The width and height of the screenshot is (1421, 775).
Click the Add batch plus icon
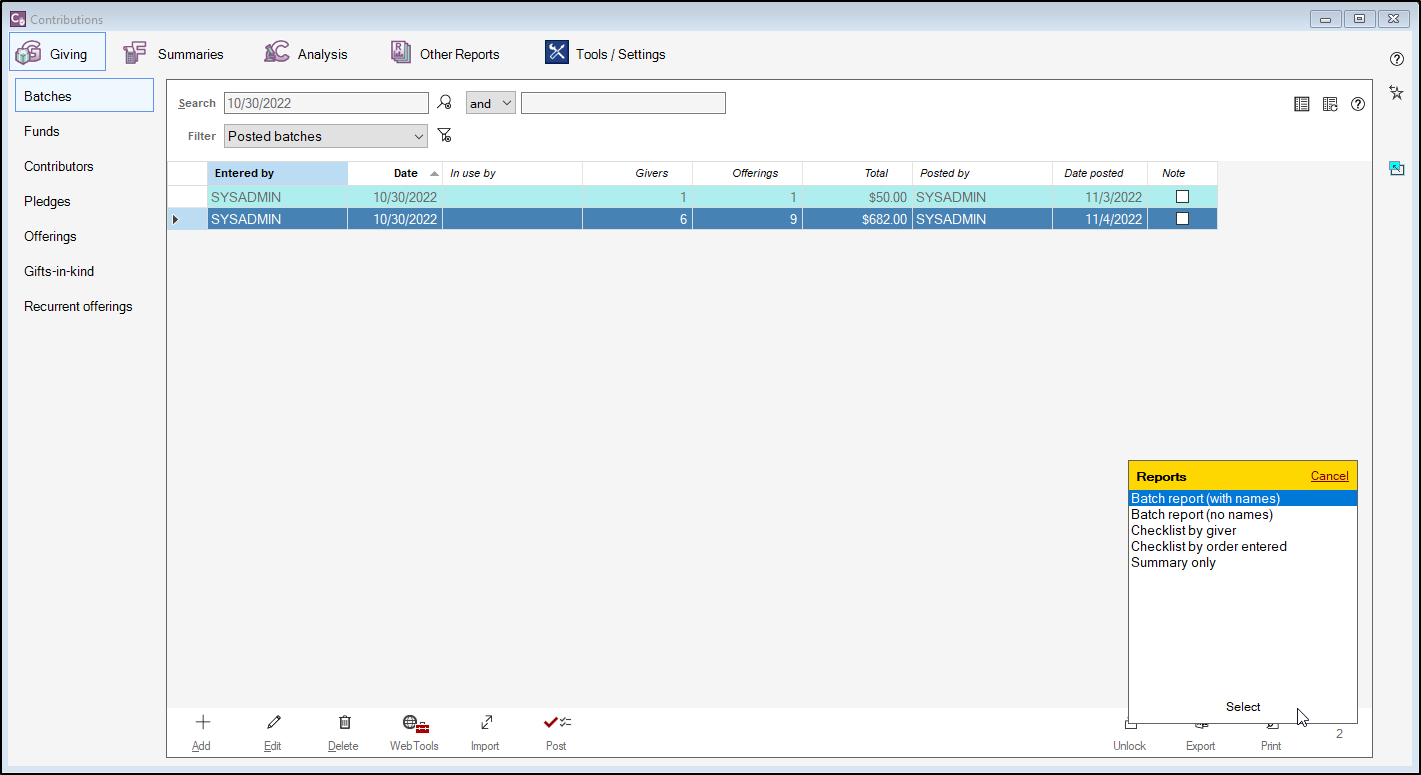(202, 723)
